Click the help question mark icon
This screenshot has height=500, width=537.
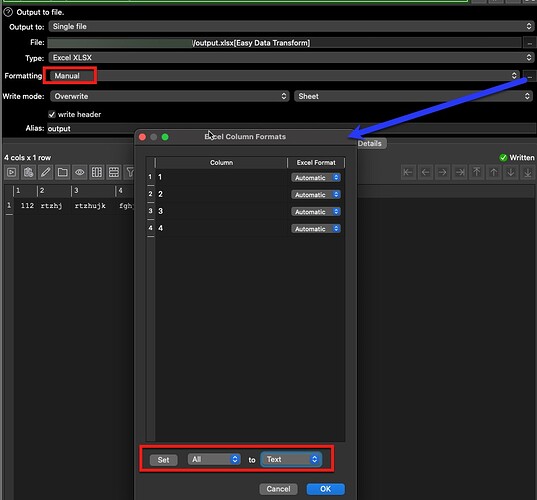point(8,12)
